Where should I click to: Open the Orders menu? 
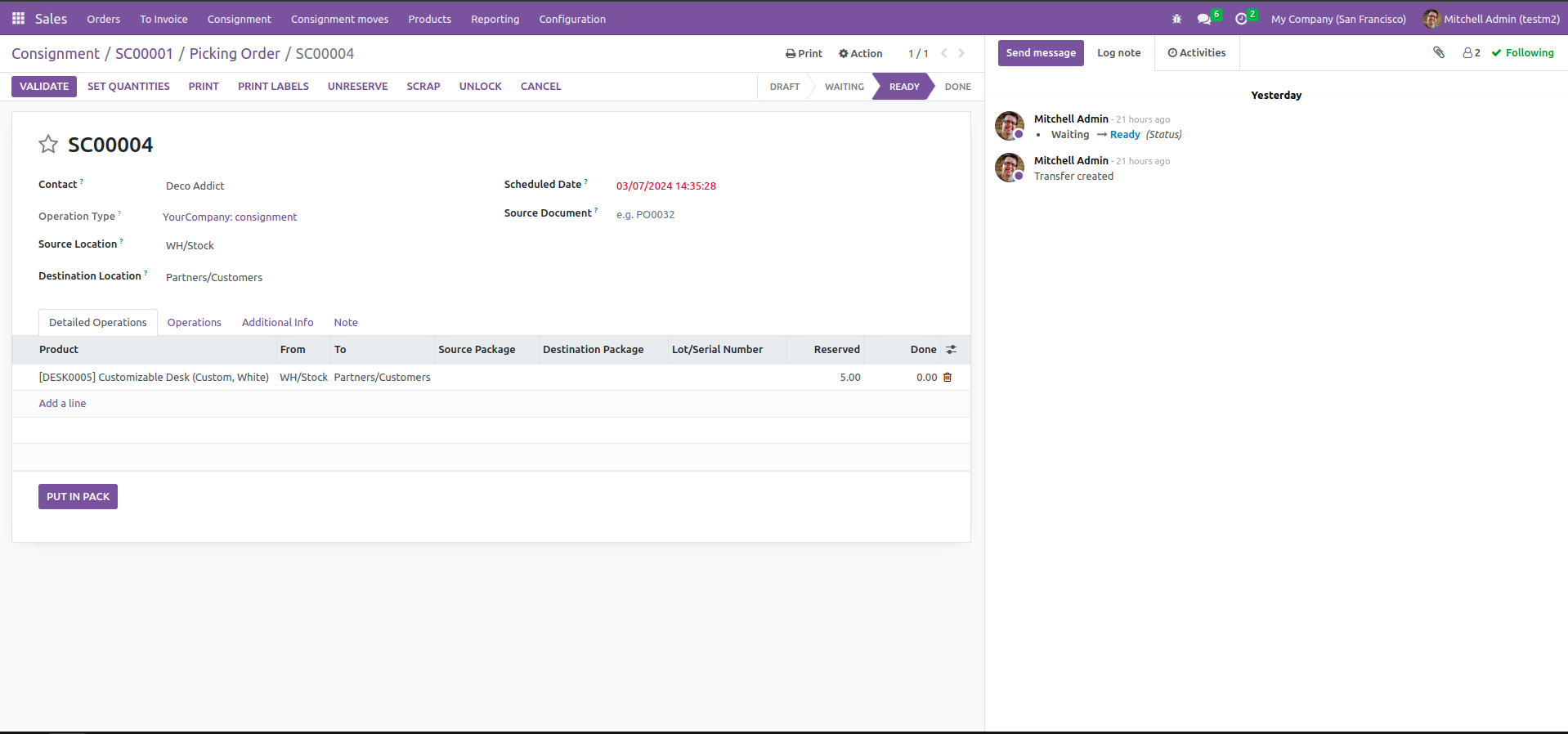coord(103,19)
